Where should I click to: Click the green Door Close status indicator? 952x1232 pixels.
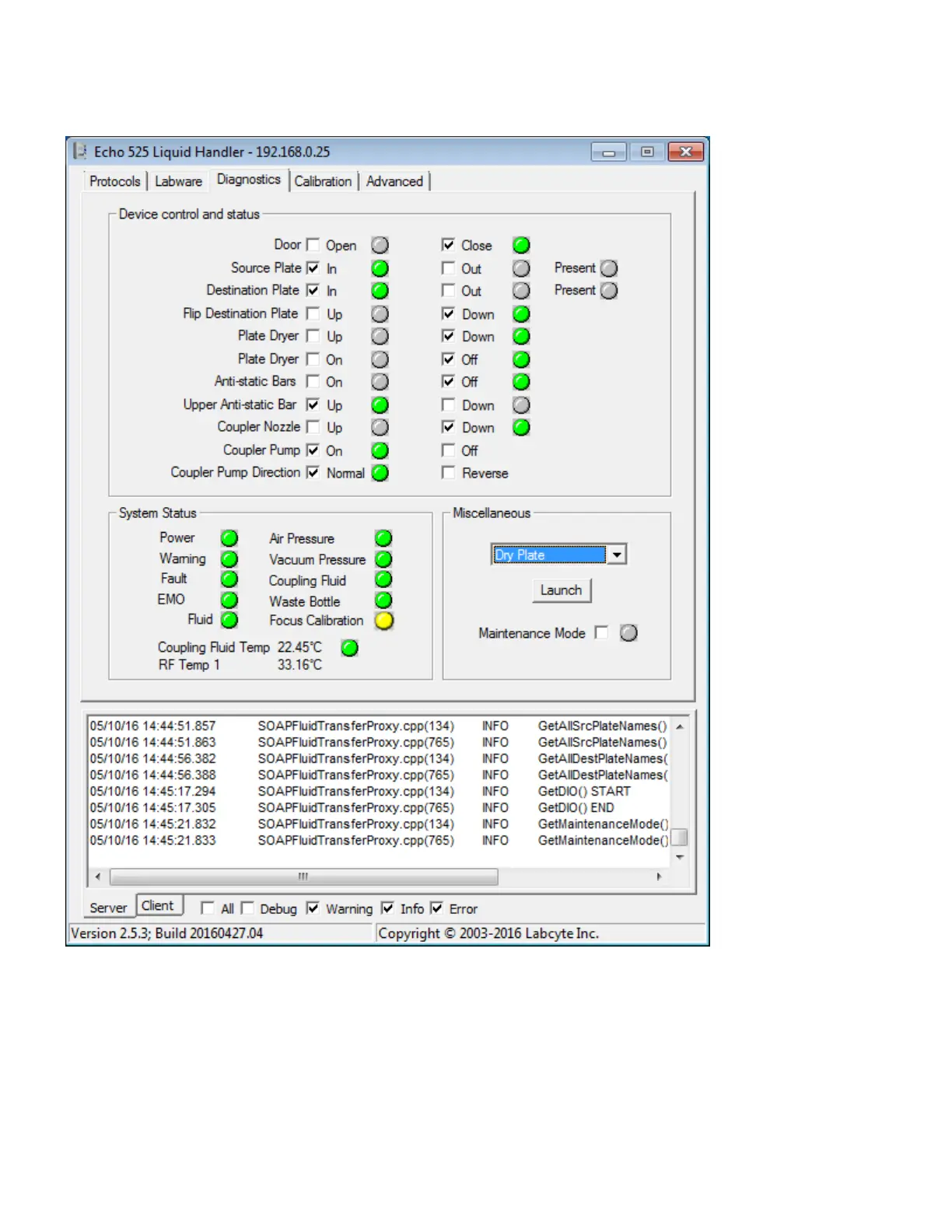[521, 245]
